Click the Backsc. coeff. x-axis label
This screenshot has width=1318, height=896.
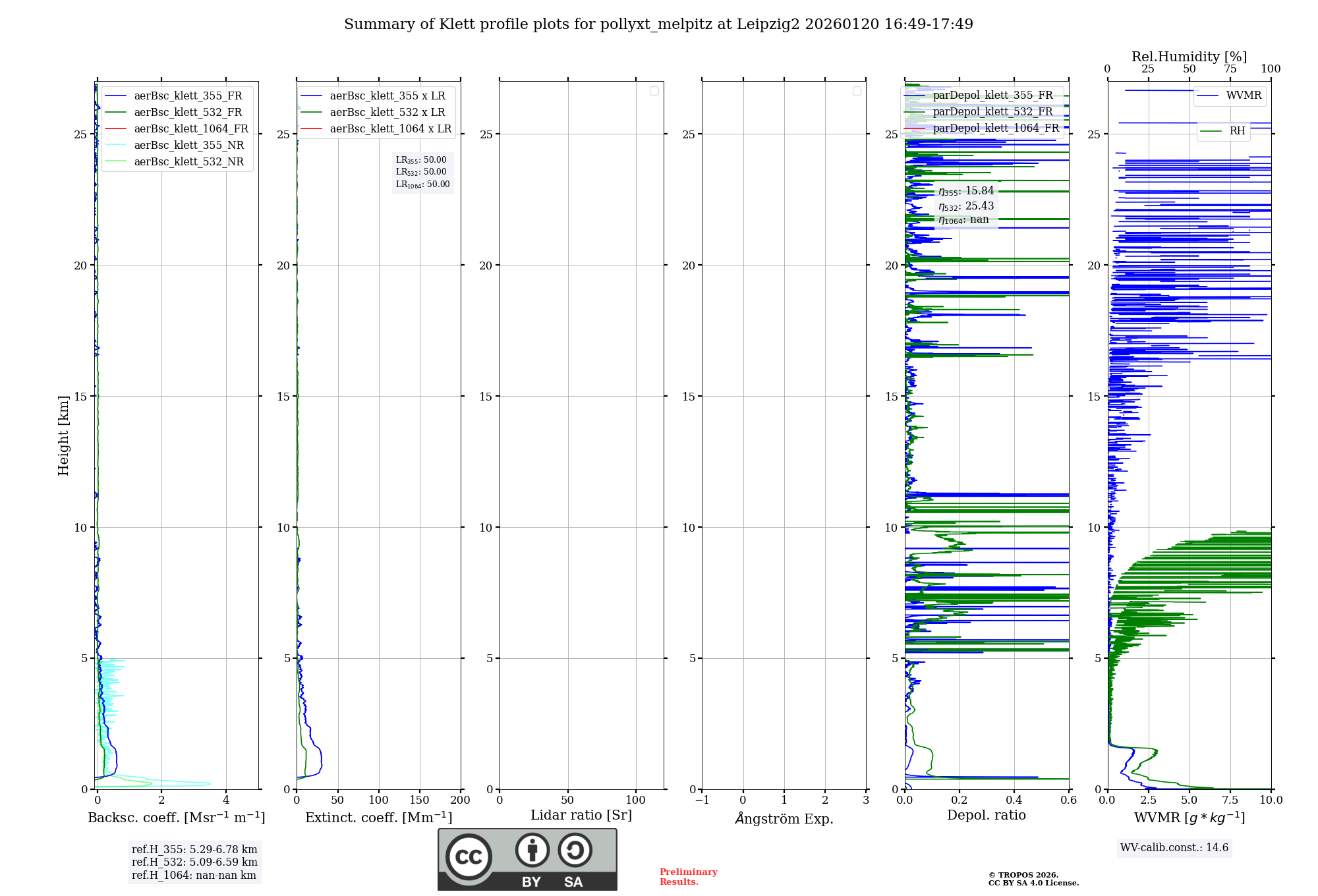177,818
